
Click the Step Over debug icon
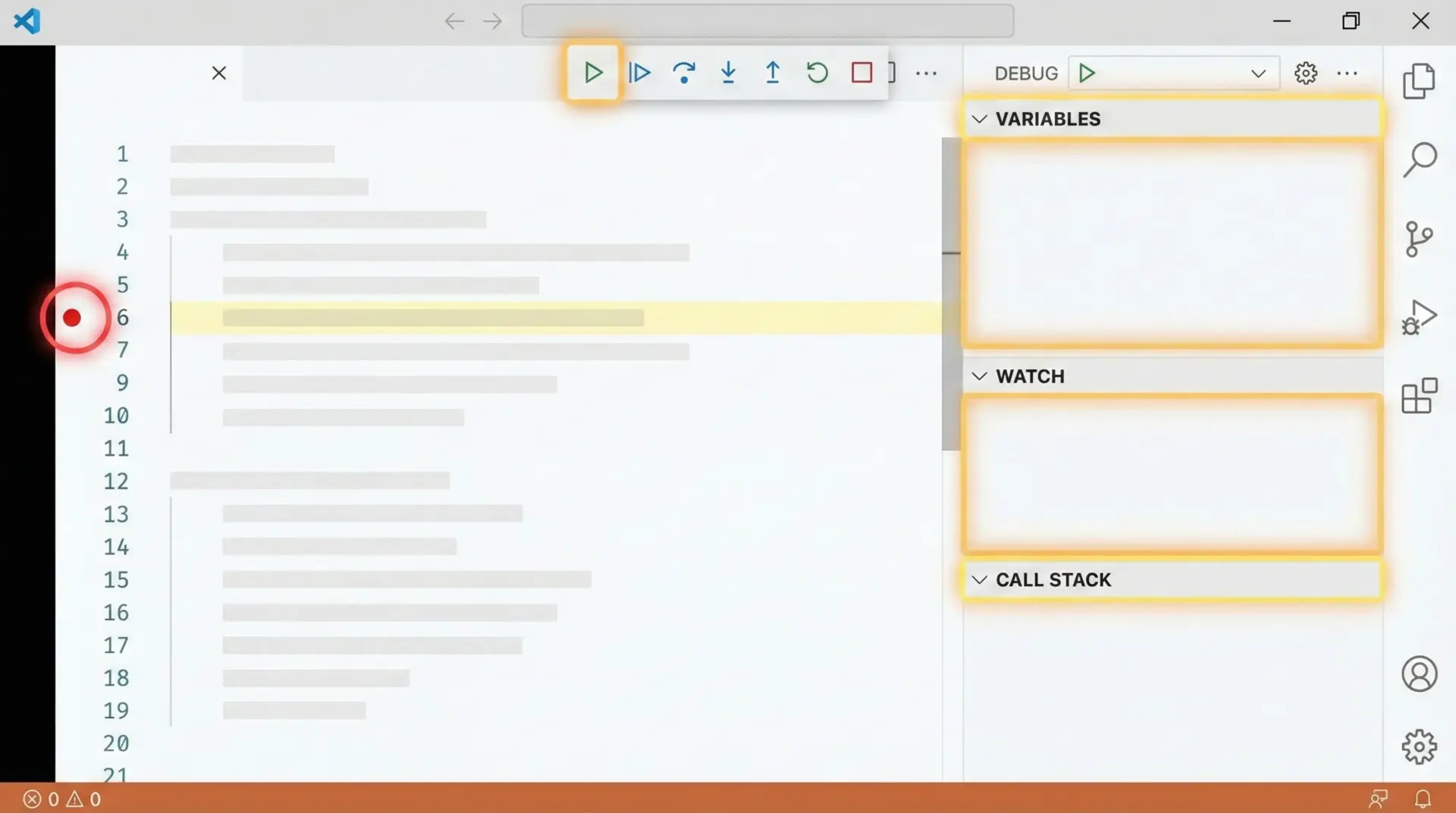pos(683,73)
